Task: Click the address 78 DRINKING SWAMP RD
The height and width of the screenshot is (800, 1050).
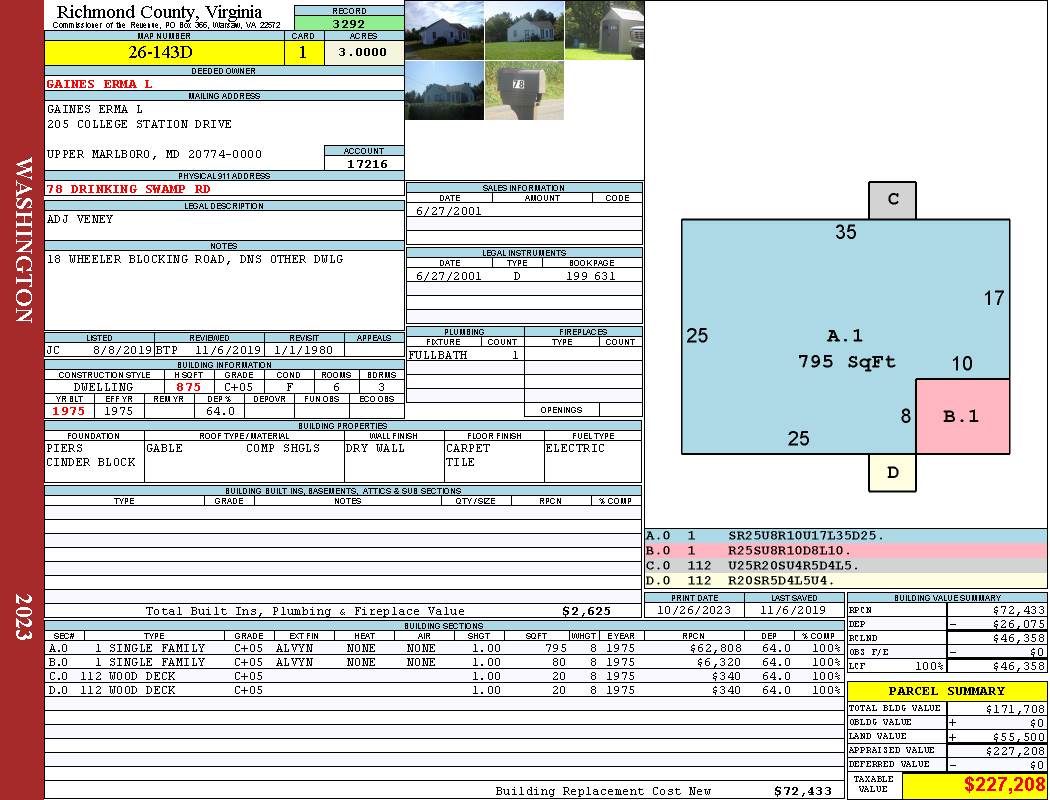Action: tap(129, 189)
